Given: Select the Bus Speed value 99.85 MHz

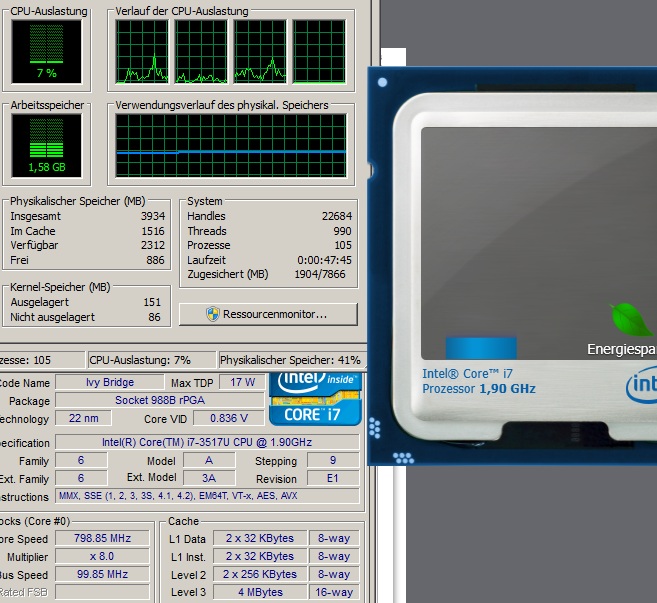Looking at the screenshot, I should pos(102,574).
